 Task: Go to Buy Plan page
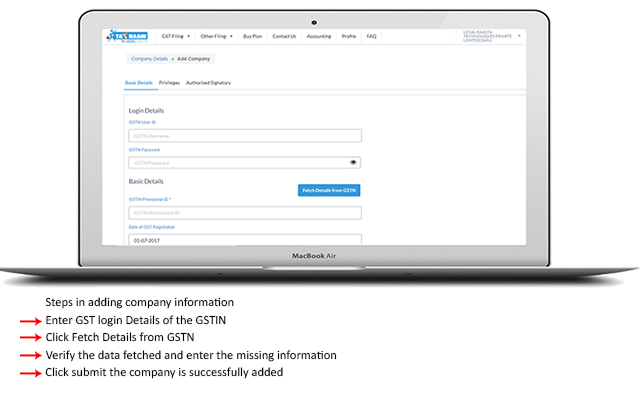click(252, 36)
